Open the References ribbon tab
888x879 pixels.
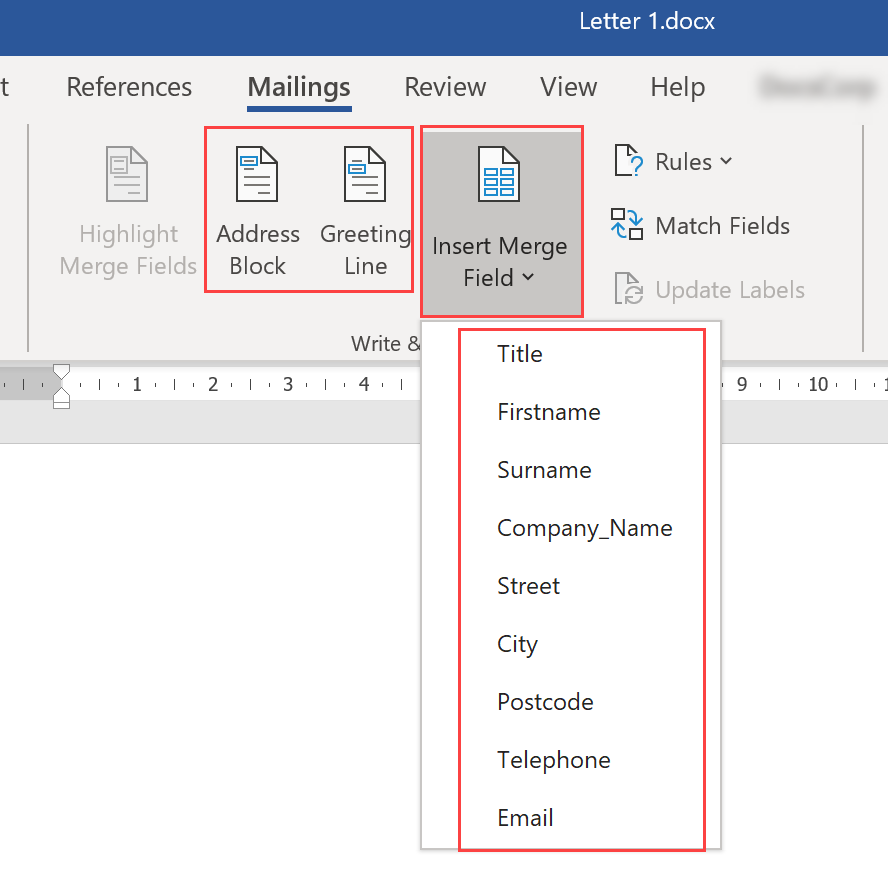pos(129,88)
